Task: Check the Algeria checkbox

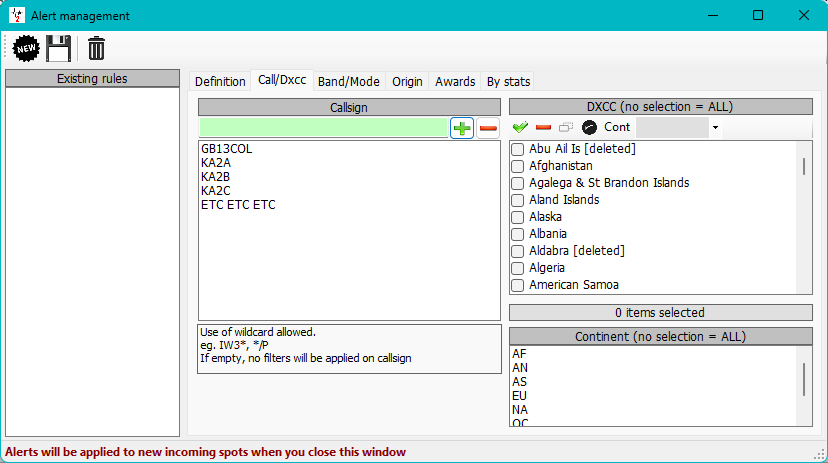Action: pos(518,268)
